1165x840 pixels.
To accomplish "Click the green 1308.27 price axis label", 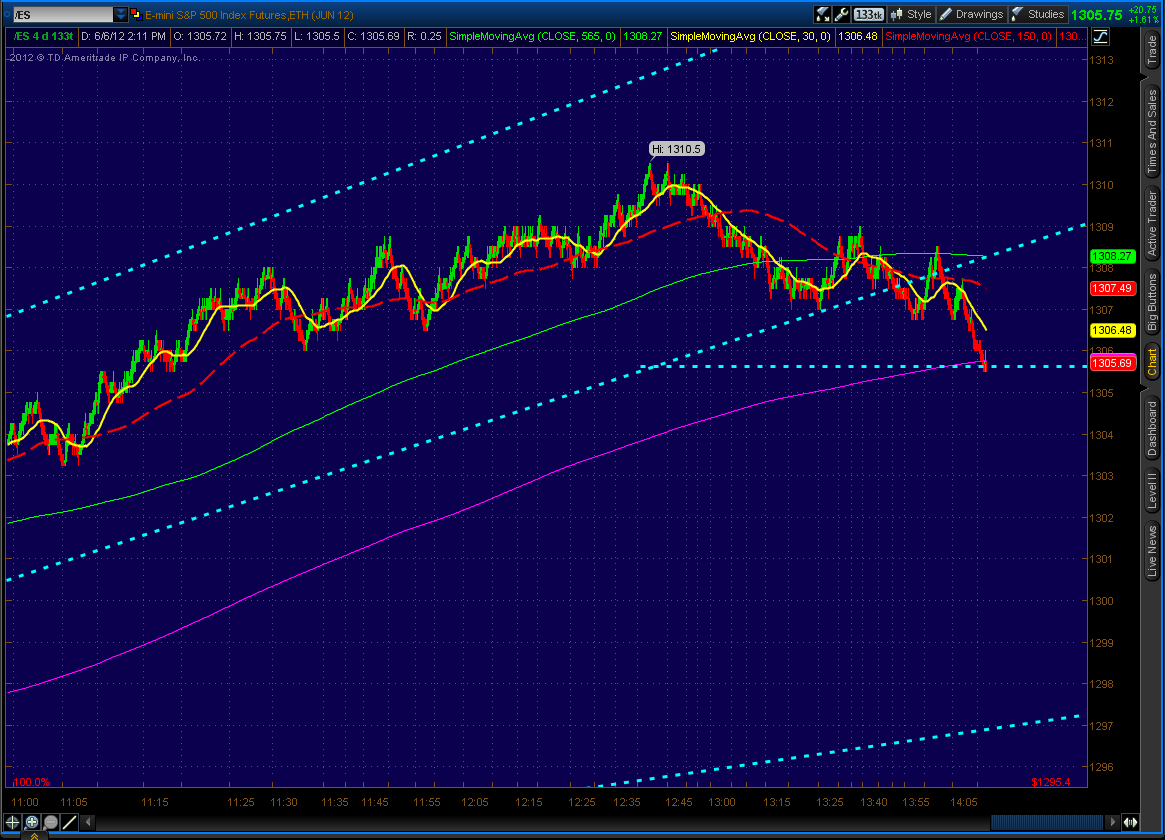I will [x=1112, y=256].
